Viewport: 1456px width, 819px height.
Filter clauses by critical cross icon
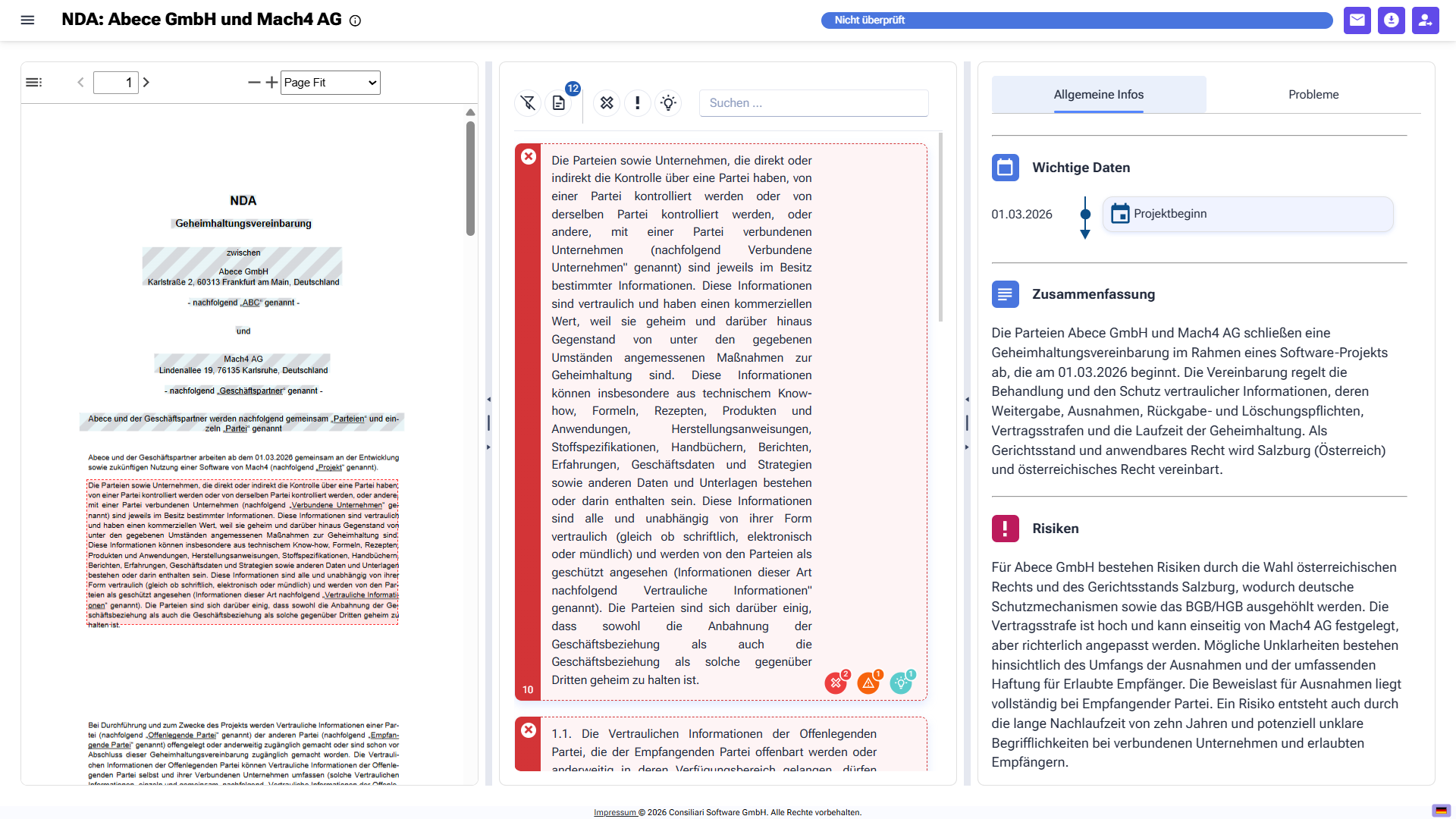pyautogui.click(x=607, y=102)
